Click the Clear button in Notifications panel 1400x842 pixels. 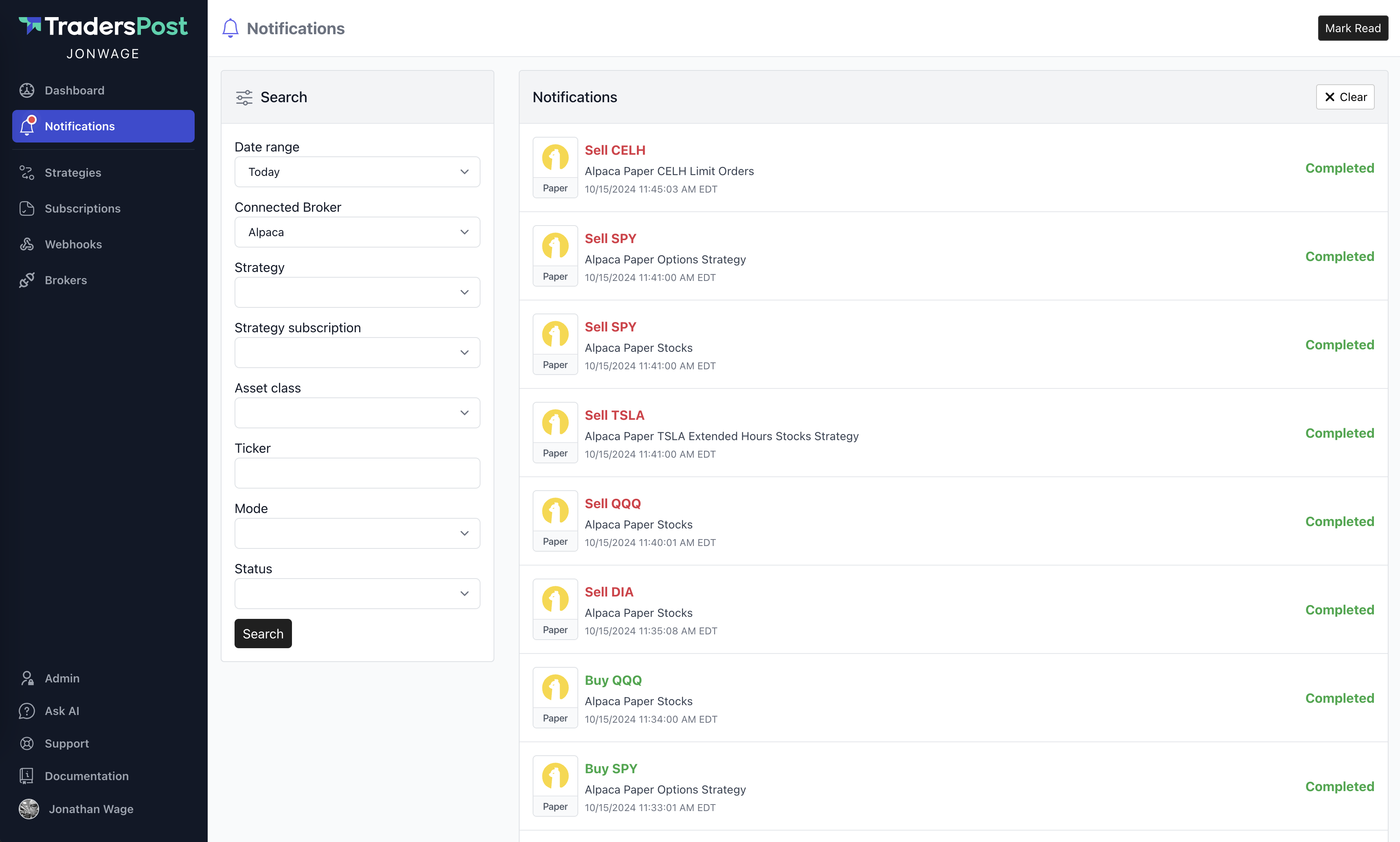(x=1345, y=97)
